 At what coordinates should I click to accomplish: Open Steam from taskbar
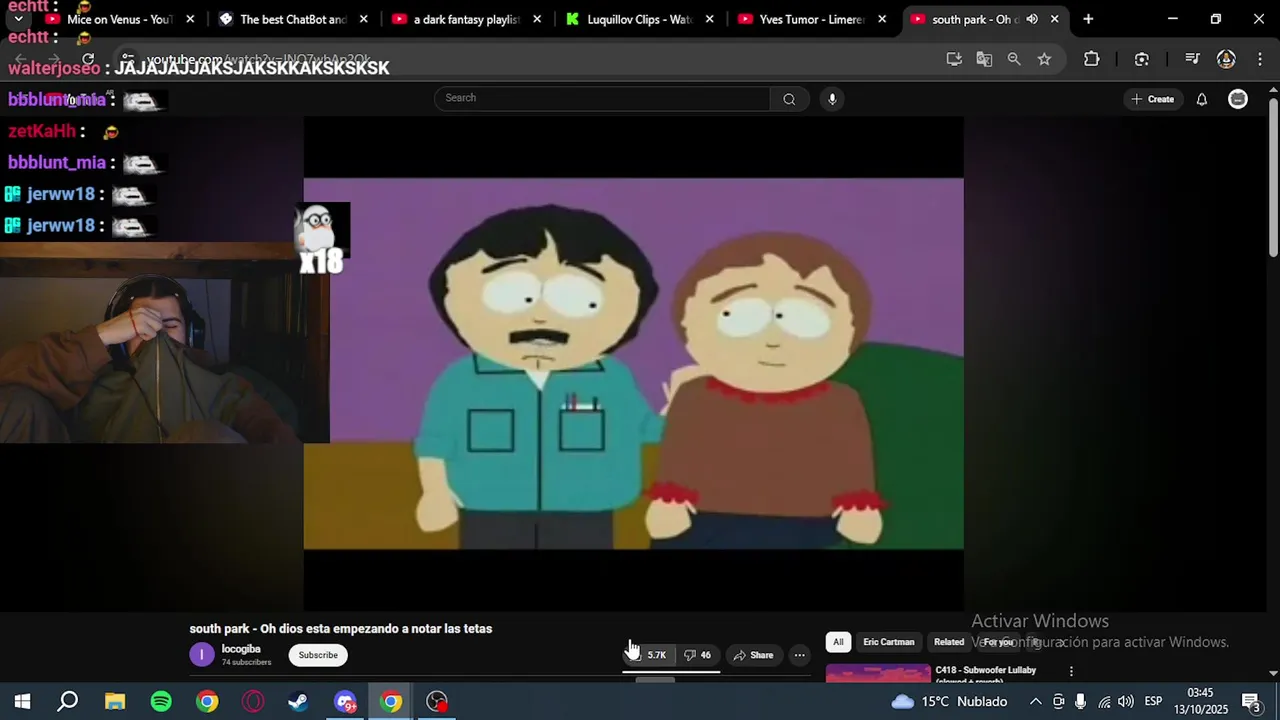(x=298, y=702)
